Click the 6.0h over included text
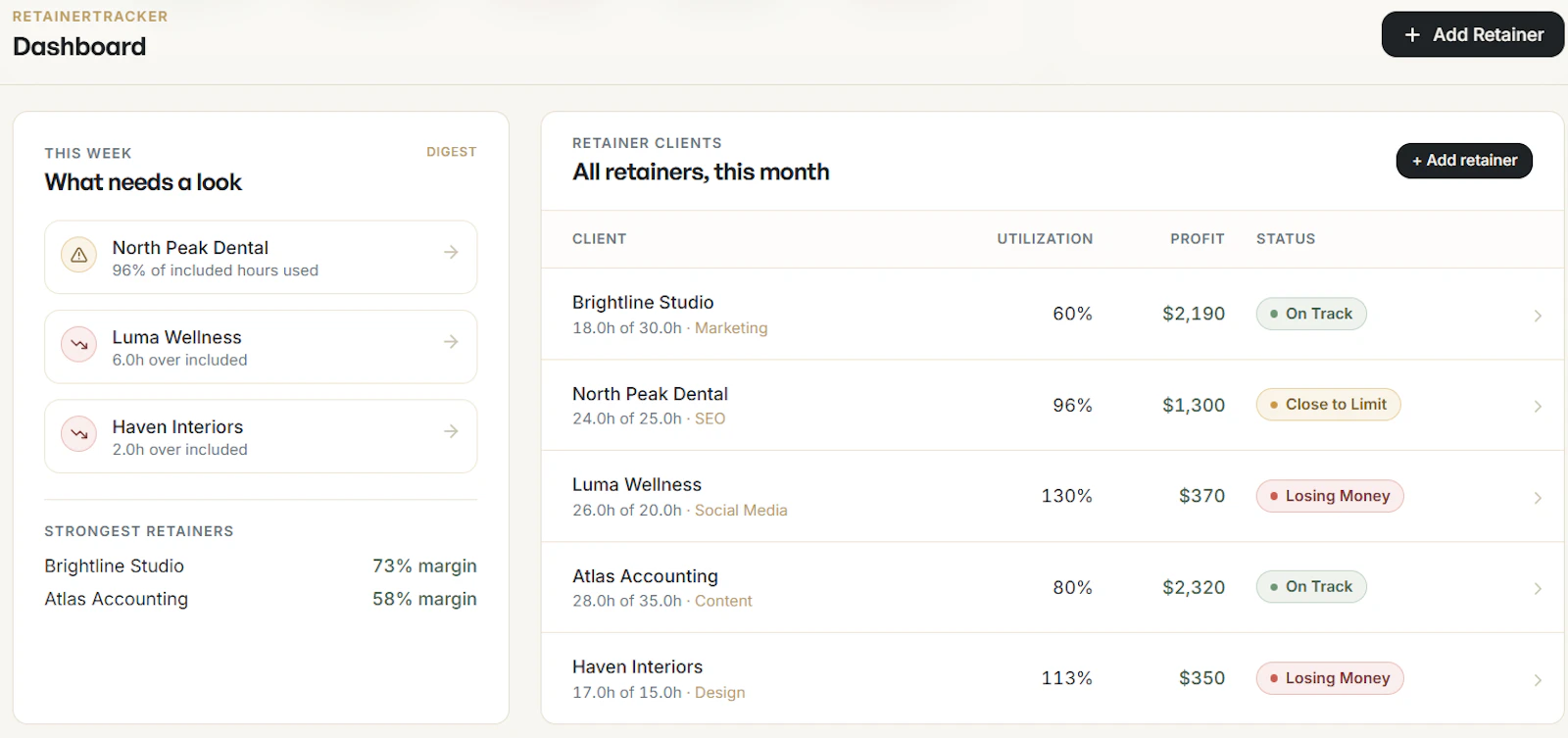Viewport: 1568px width, 738px height. [x=179, y=360]
